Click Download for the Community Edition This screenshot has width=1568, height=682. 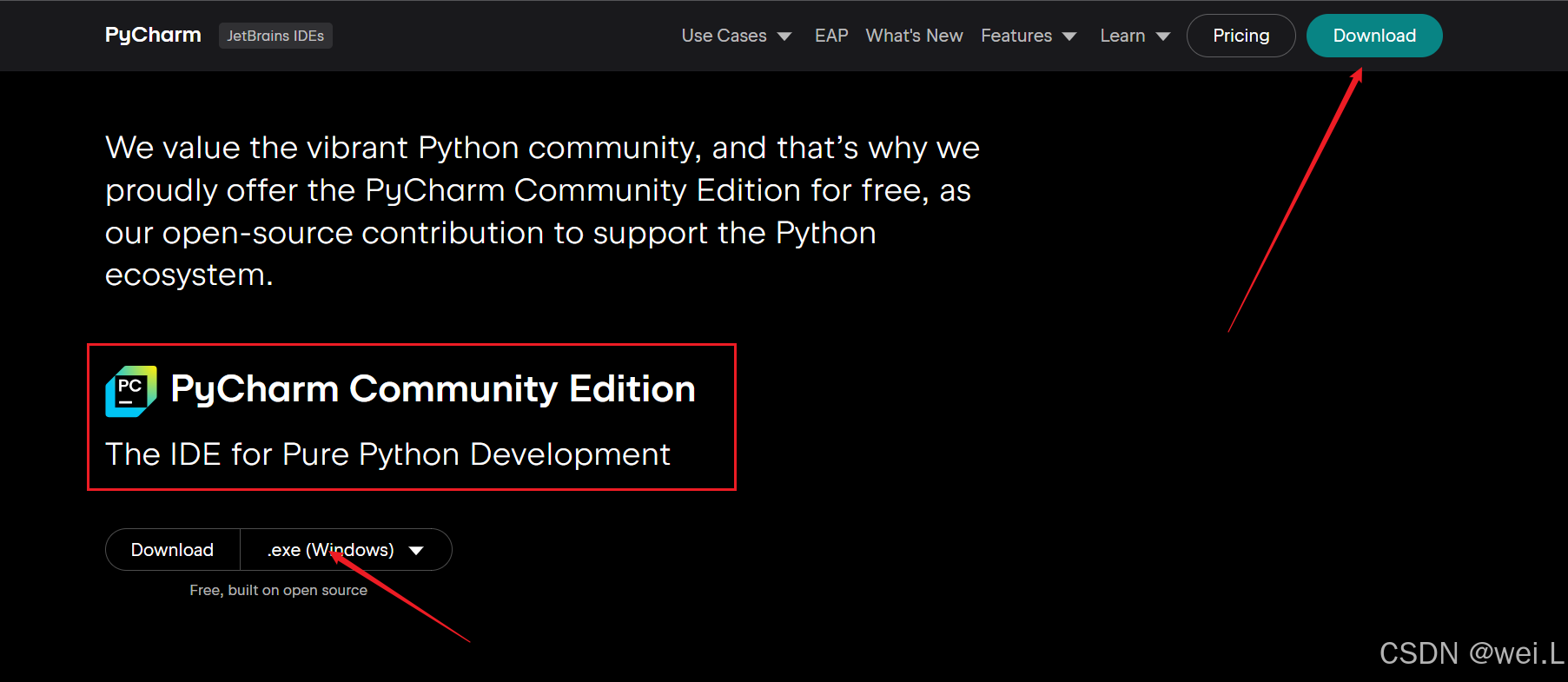pyautogui.click(x=172, y=550)
